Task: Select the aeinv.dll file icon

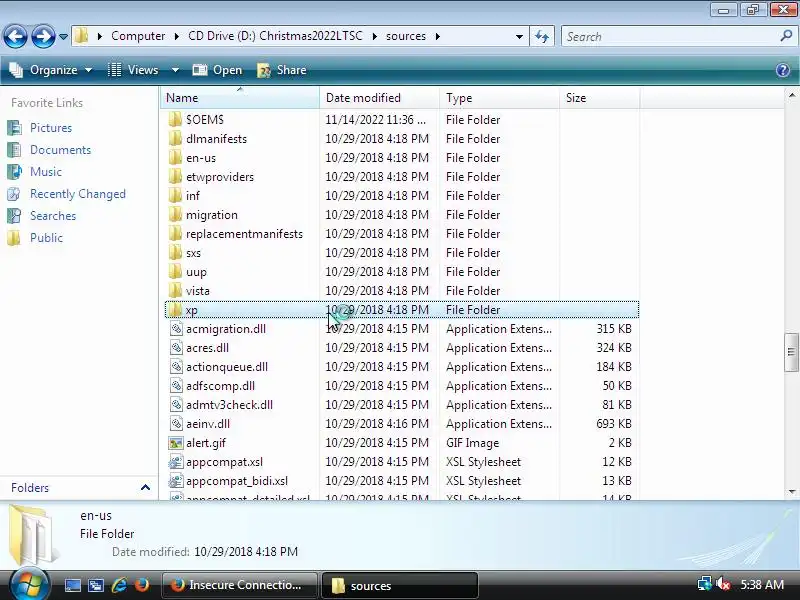Action: tap(176, 423)
